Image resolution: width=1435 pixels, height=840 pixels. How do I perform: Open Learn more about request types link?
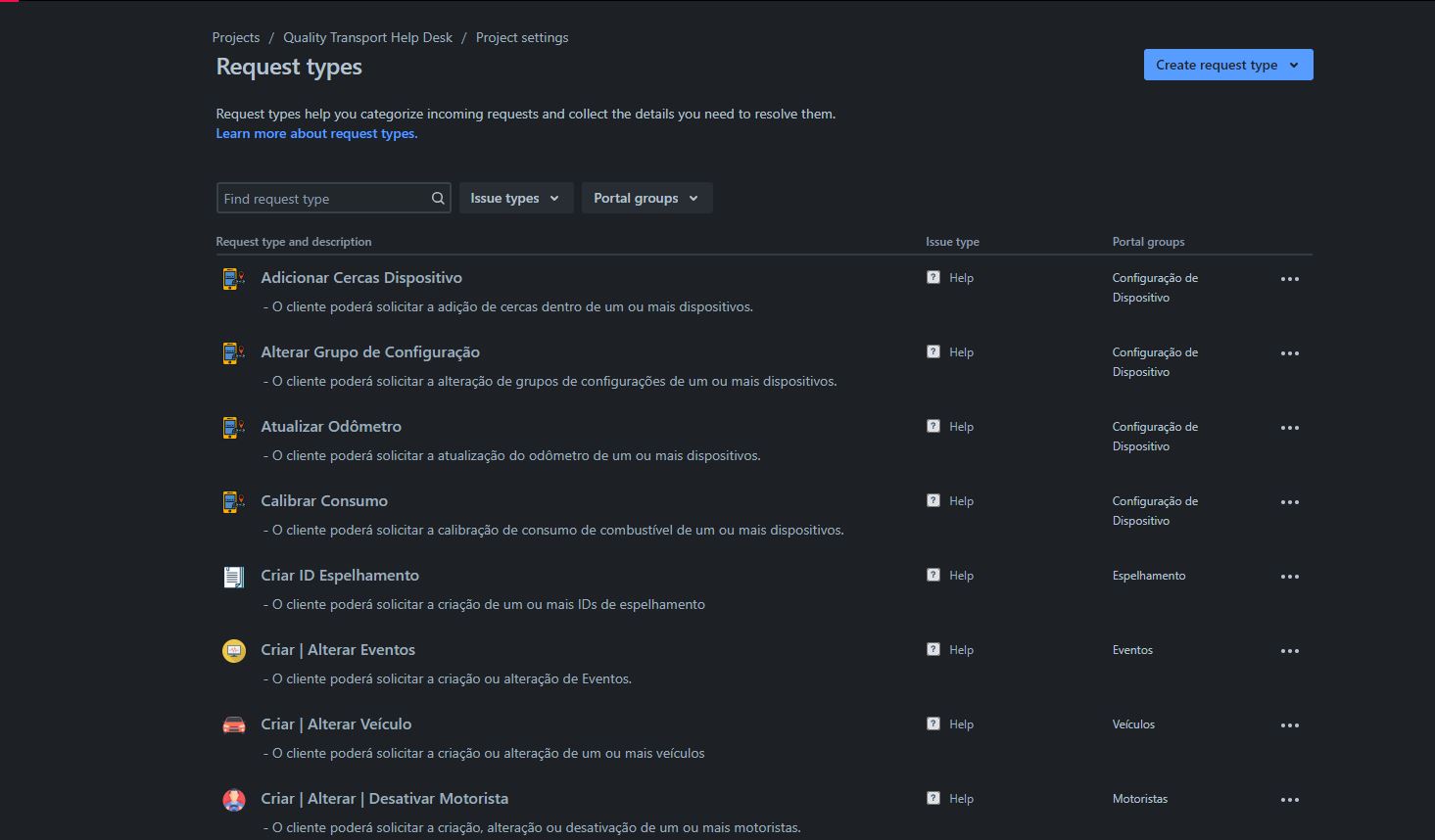(x=316, y=133)
